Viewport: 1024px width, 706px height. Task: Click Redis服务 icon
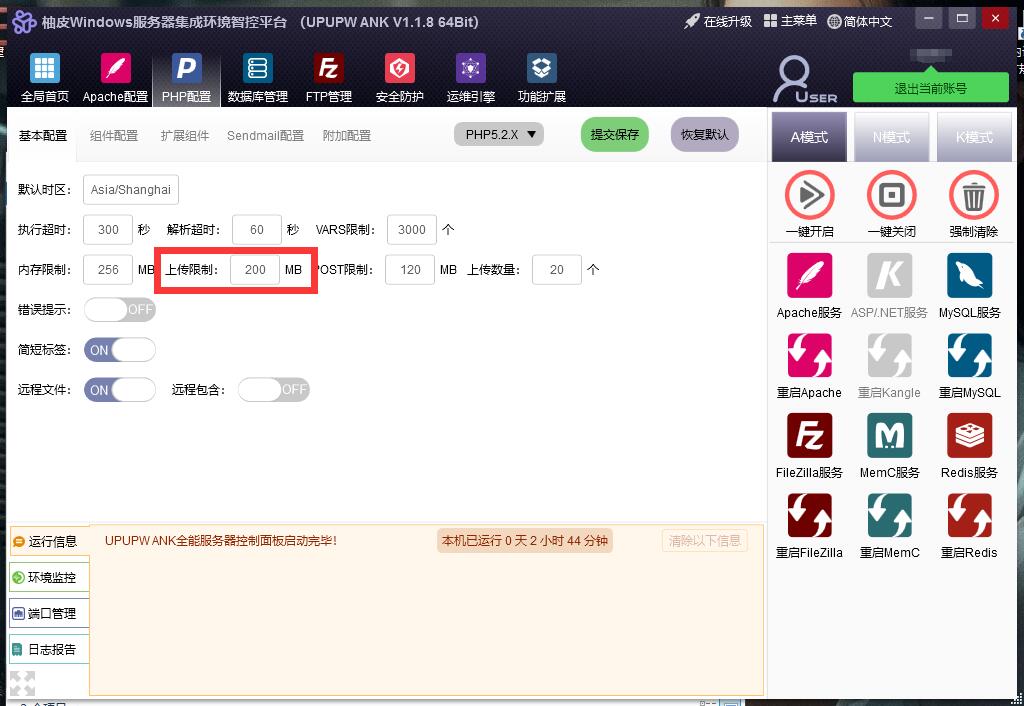click(x=969, y=436)
